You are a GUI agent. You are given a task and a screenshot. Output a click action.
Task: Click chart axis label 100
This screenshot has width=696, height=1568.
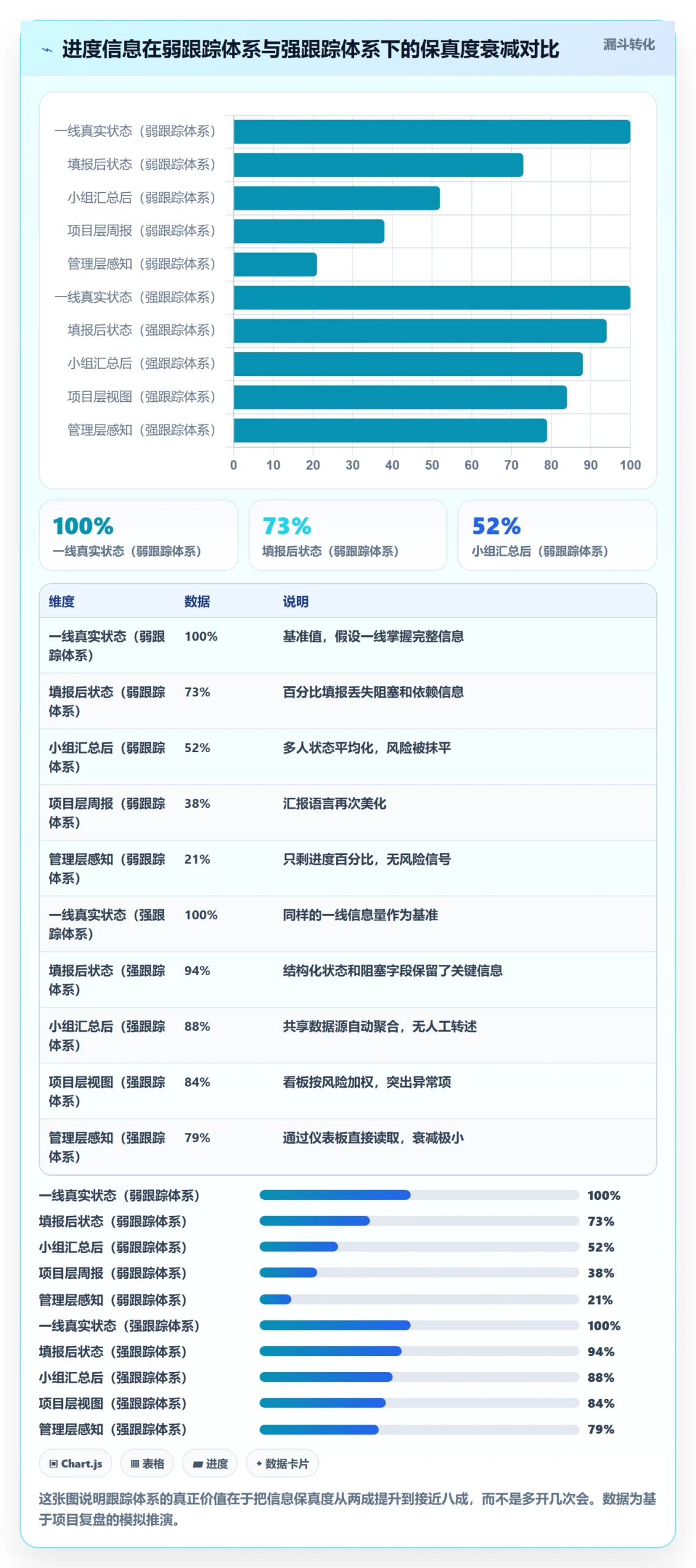(631, 465)
